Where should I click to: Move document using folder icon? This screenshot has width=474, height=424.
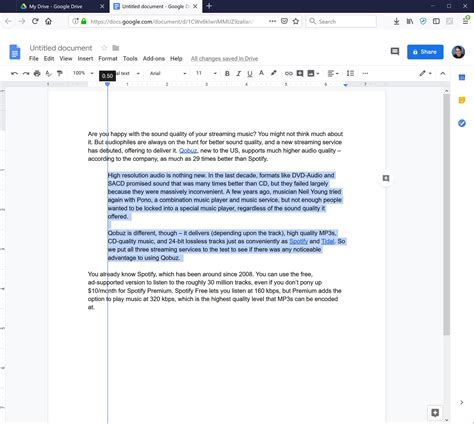click(116, 48)
